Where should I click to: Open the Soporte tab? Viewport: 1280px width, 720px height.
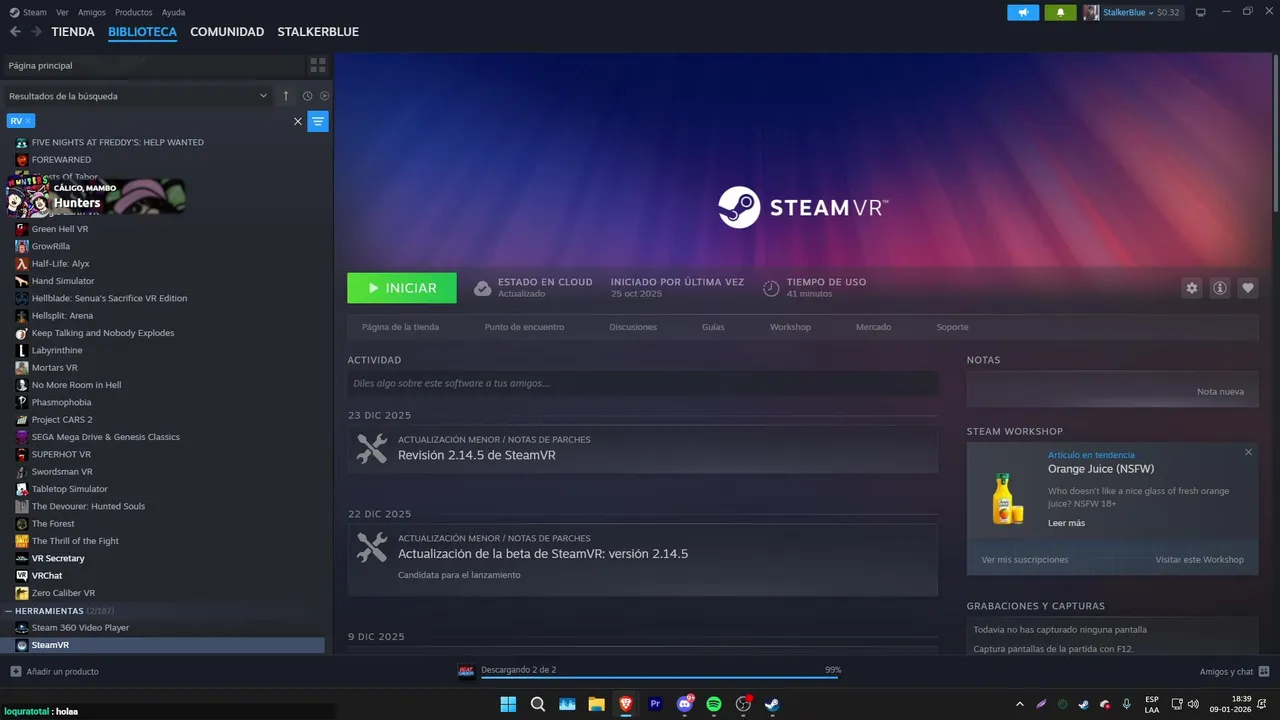click(x=952, y=327)
